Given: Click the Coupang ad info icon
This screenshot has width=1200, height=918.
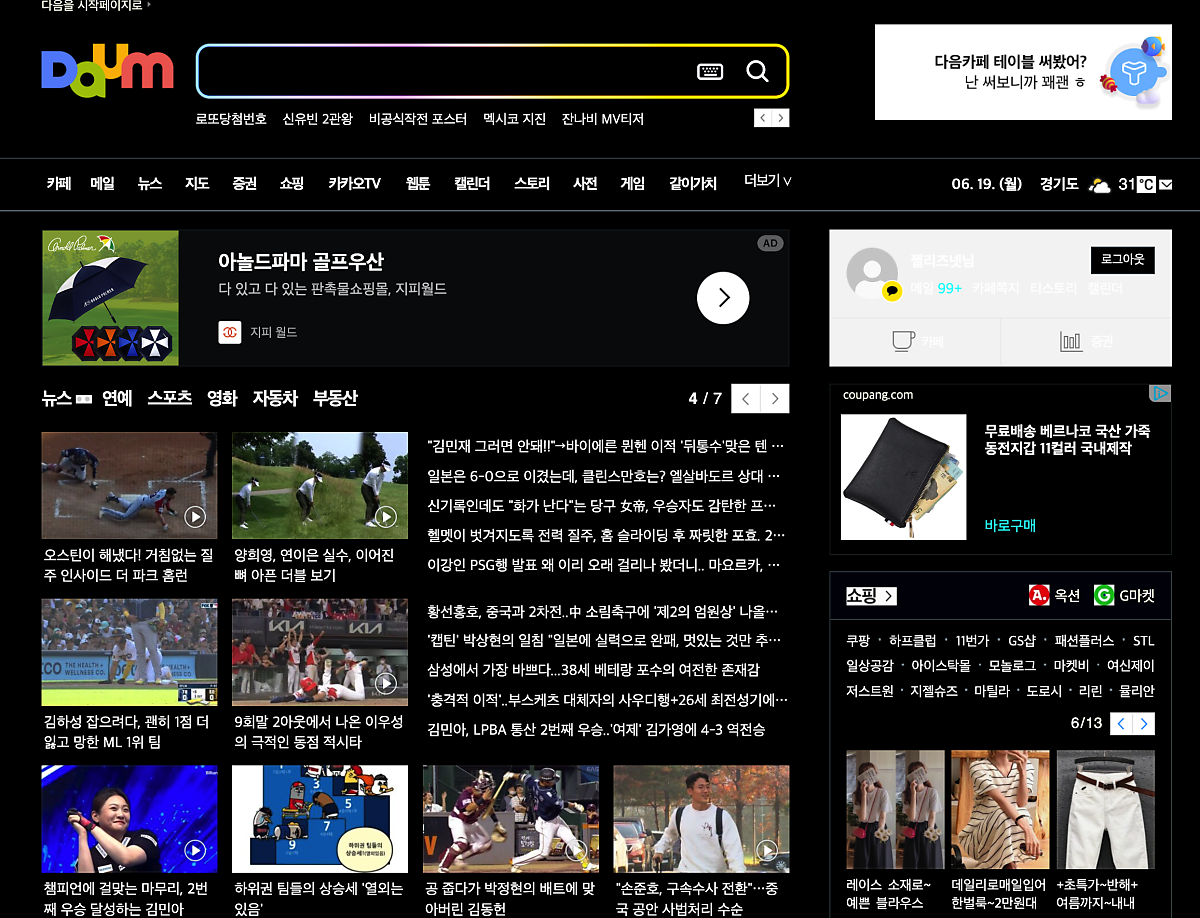Looking at the screenshot, I should [1160, 394].
